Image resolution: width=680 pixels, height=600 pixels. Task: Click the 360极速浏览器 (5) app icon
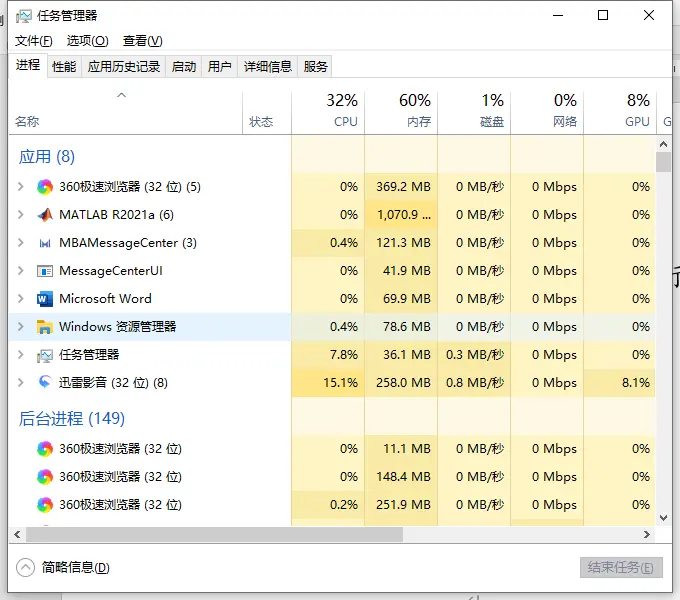(45, 187)
